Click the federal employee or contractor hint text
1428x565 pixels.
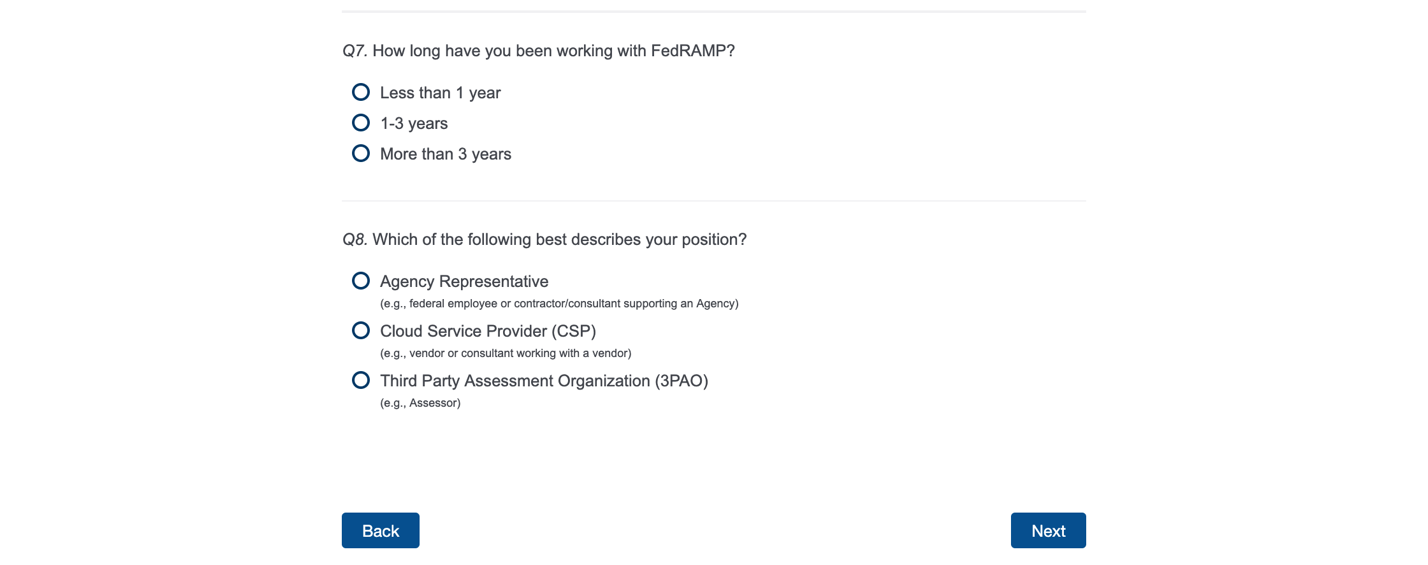(x=559, y=304)
